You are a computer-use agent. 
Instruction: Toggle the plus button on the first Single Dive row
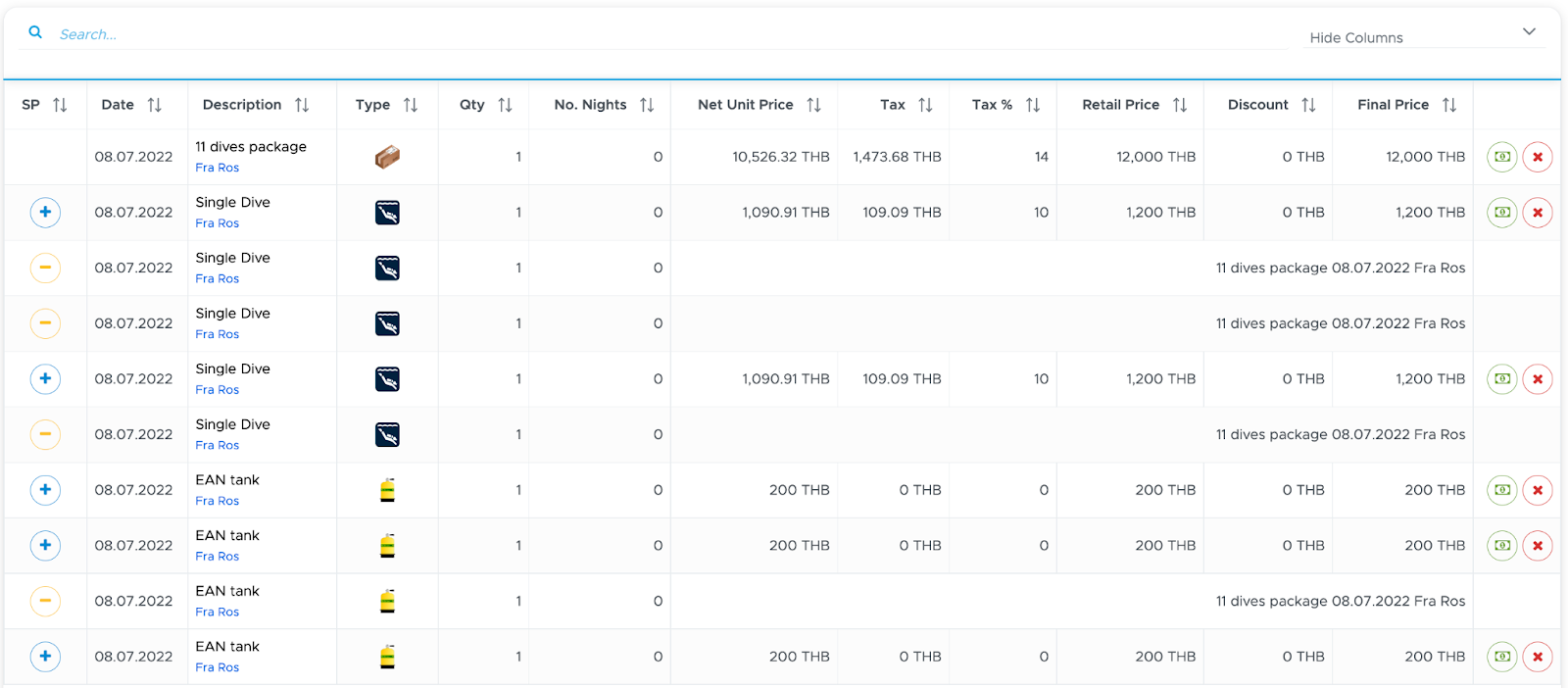pos(45,213)
